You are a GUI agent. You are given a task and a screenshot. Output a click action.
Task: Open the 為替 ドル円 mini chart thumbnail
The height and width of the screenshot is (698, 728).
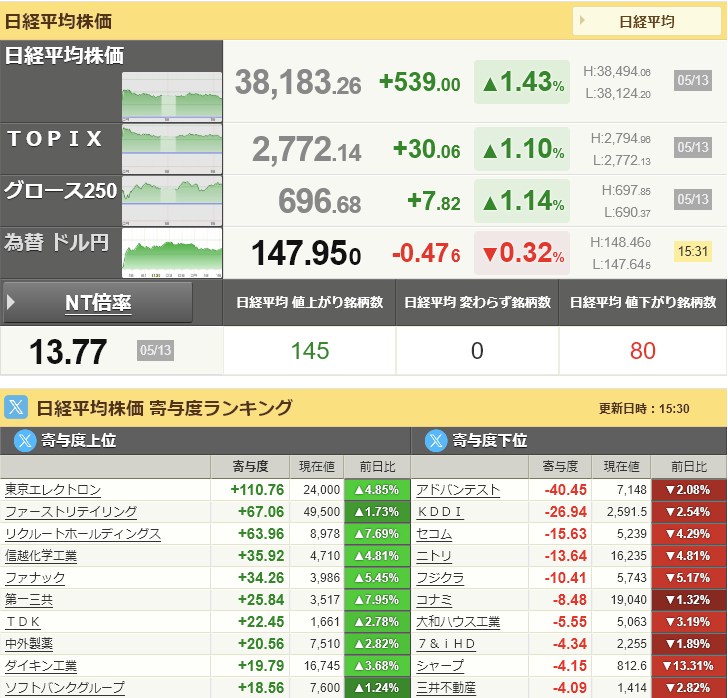click(x=172, y=253)
